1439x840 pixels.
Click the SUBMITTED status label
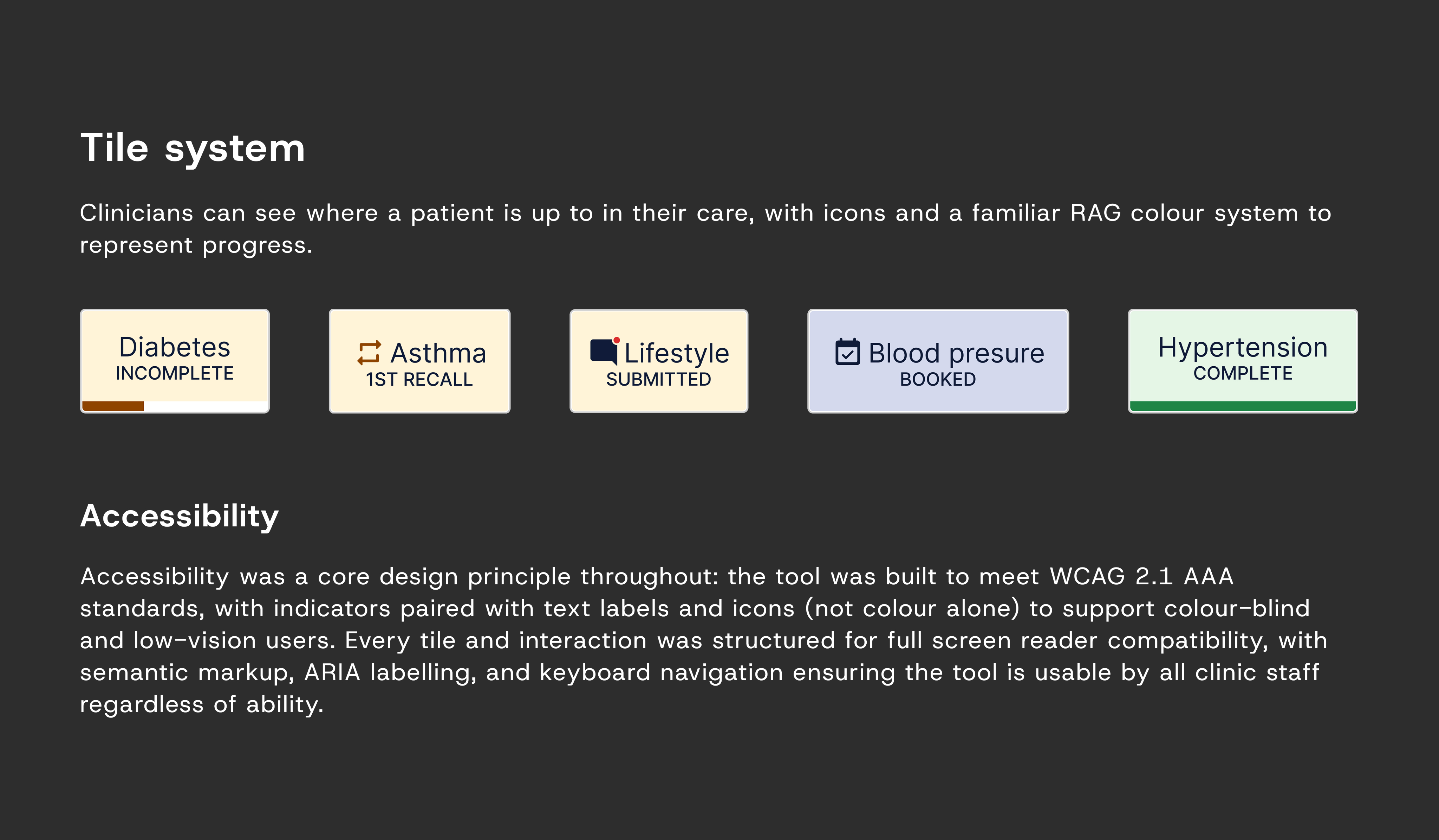point(658,380)
